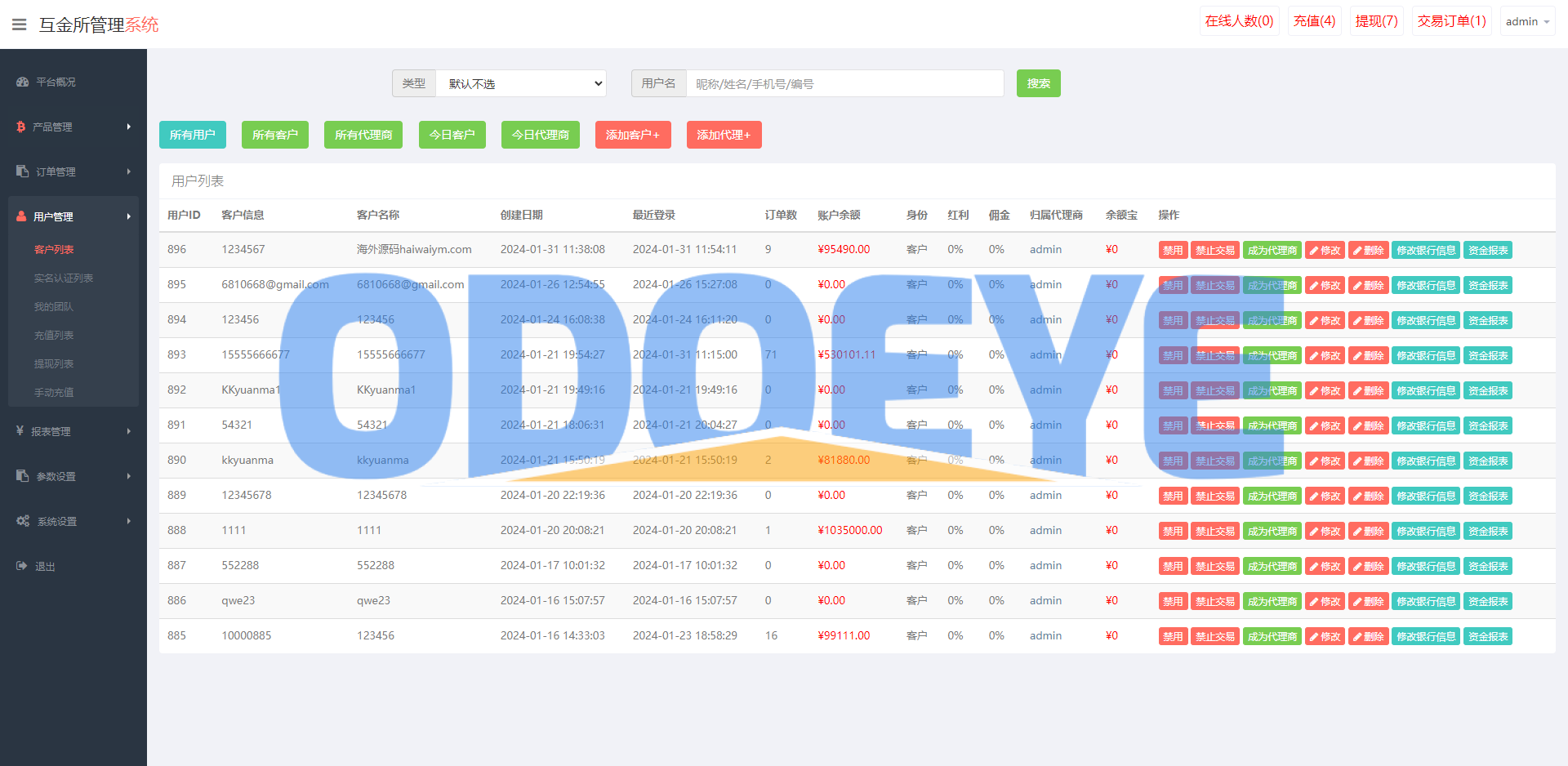Click the green 搜索 button
Image resolution: width=1568 pixels, height=766 pixels.
1038,83
